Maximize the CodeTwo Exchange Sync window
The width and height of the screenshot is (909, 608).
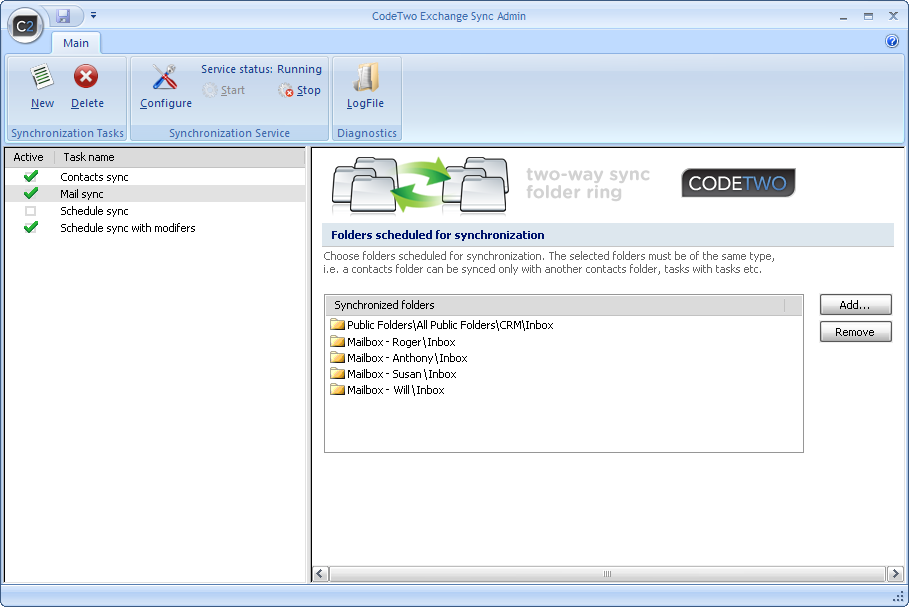click(x=868, y=17)
